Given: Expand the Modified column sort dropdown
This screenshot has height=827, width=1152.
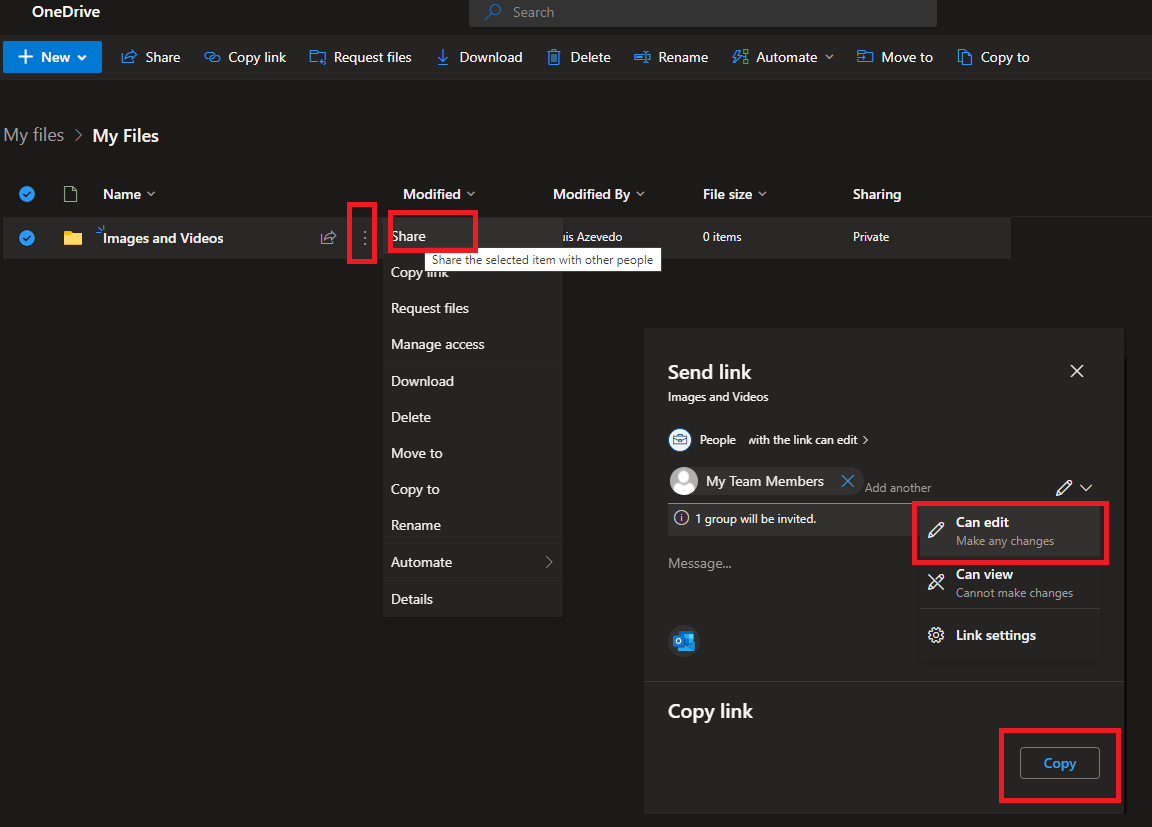Looking at the screenshot, I should point(472,193).
